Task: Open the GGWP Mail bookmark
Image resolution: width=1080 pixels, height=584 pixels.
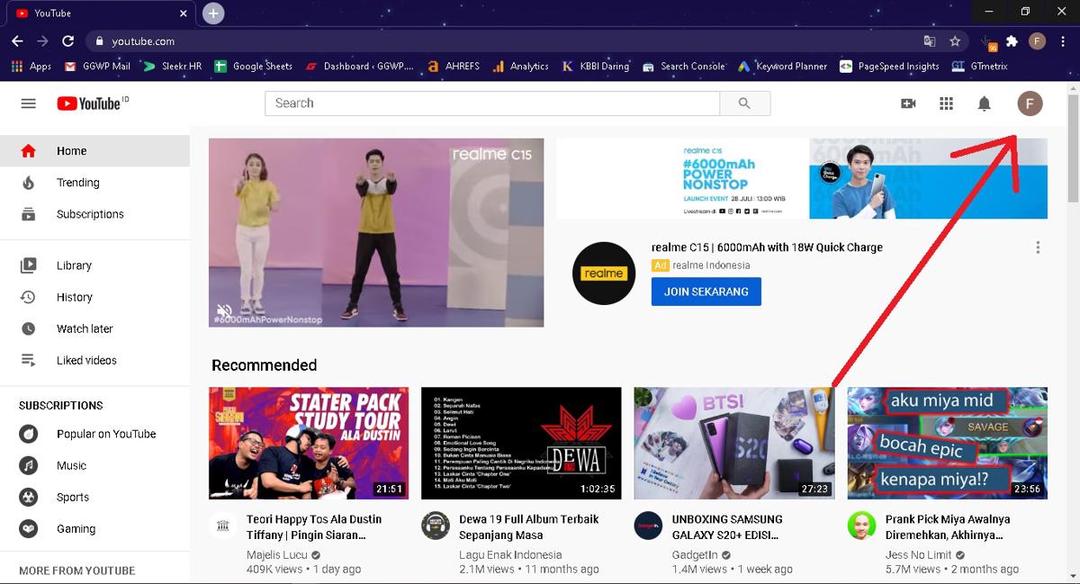Action: (97, 66)
